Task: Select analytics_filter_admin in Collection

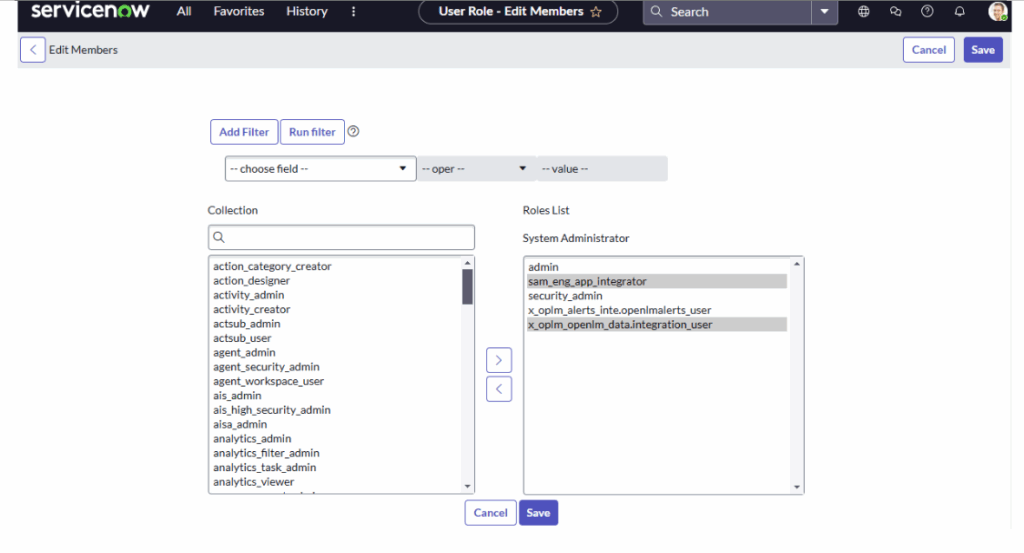Action: [x=266, y=453]
